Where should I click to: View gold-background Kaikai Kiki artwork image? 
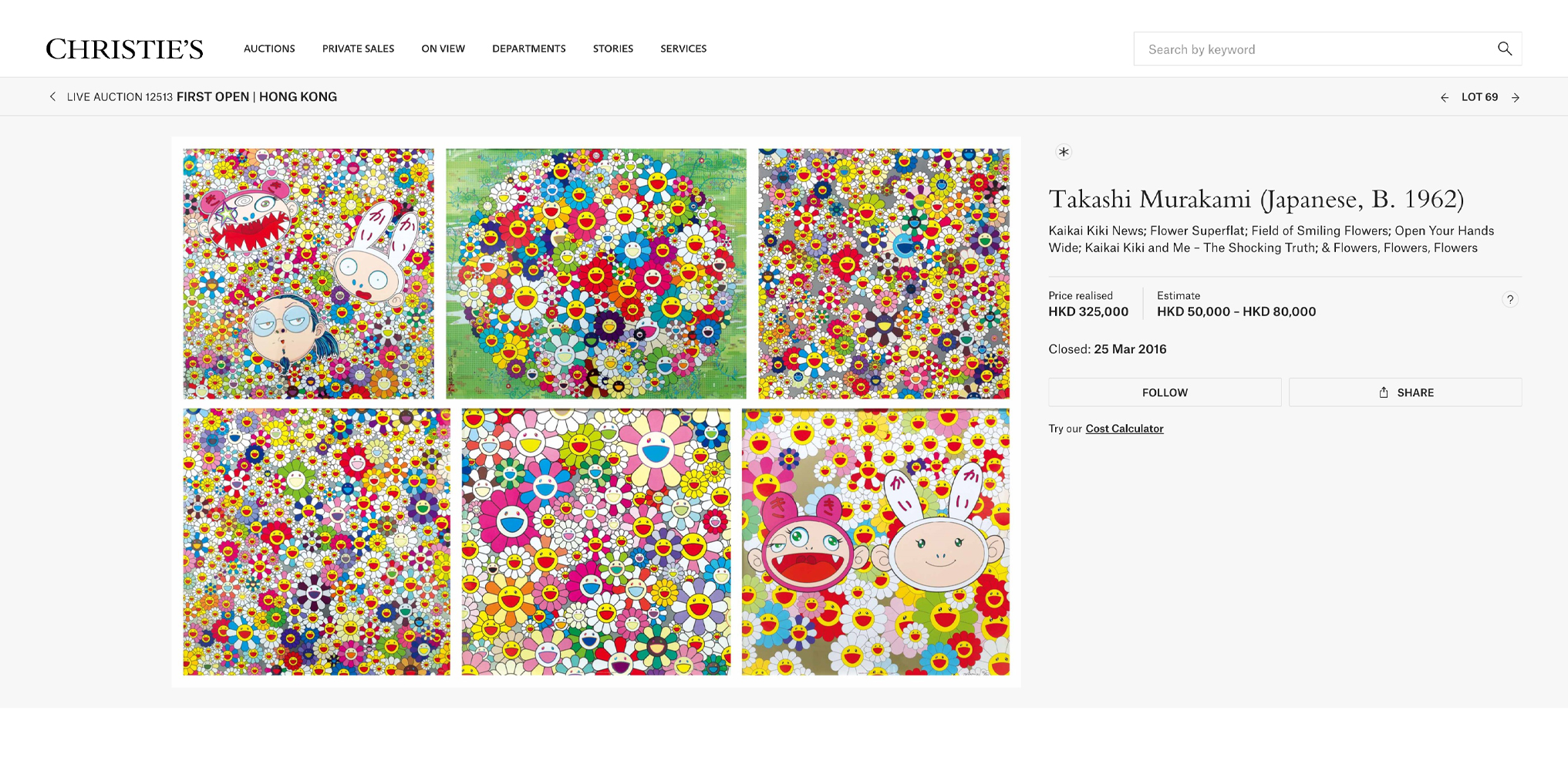click(x=875, y=542)
